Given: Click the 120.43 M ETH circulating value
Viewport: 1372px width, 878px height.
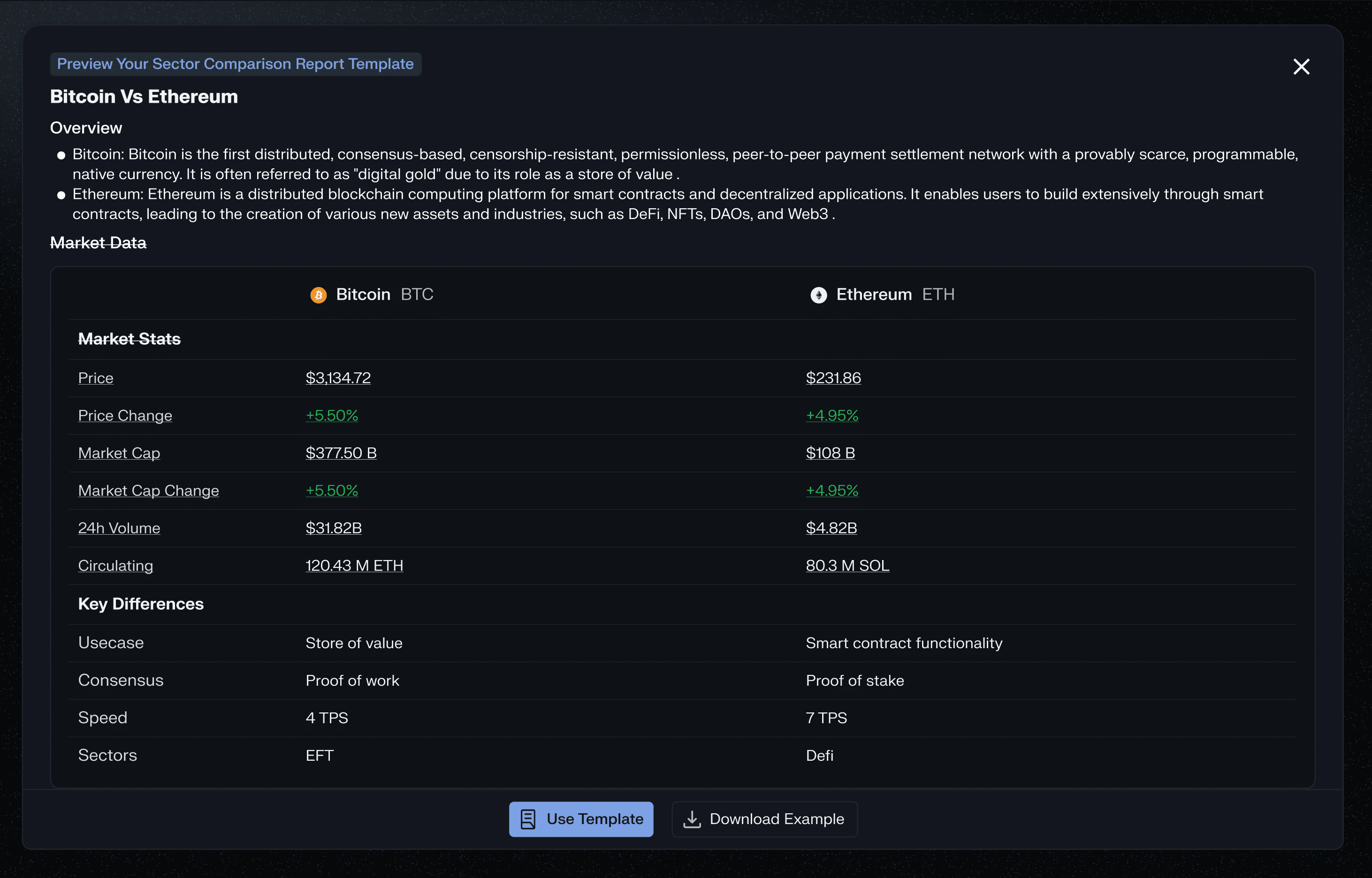Looking at the screenshot, I should click(353, 566).
